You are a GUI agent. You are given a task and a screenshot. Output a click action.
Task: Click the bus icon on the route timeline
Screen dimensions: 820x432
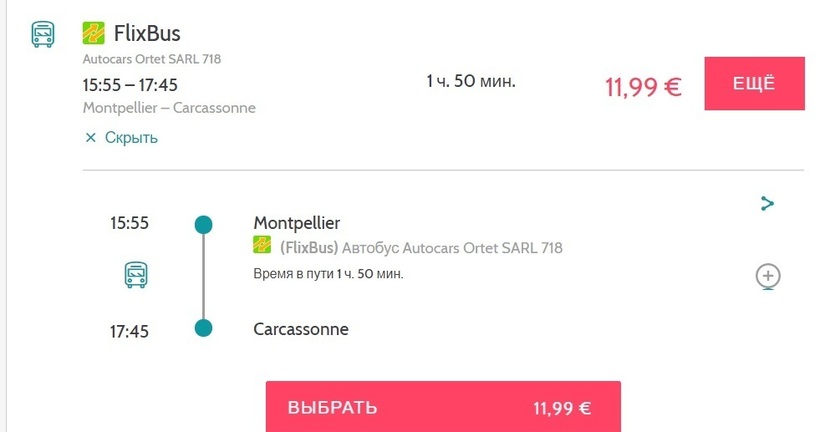[136, 275]
